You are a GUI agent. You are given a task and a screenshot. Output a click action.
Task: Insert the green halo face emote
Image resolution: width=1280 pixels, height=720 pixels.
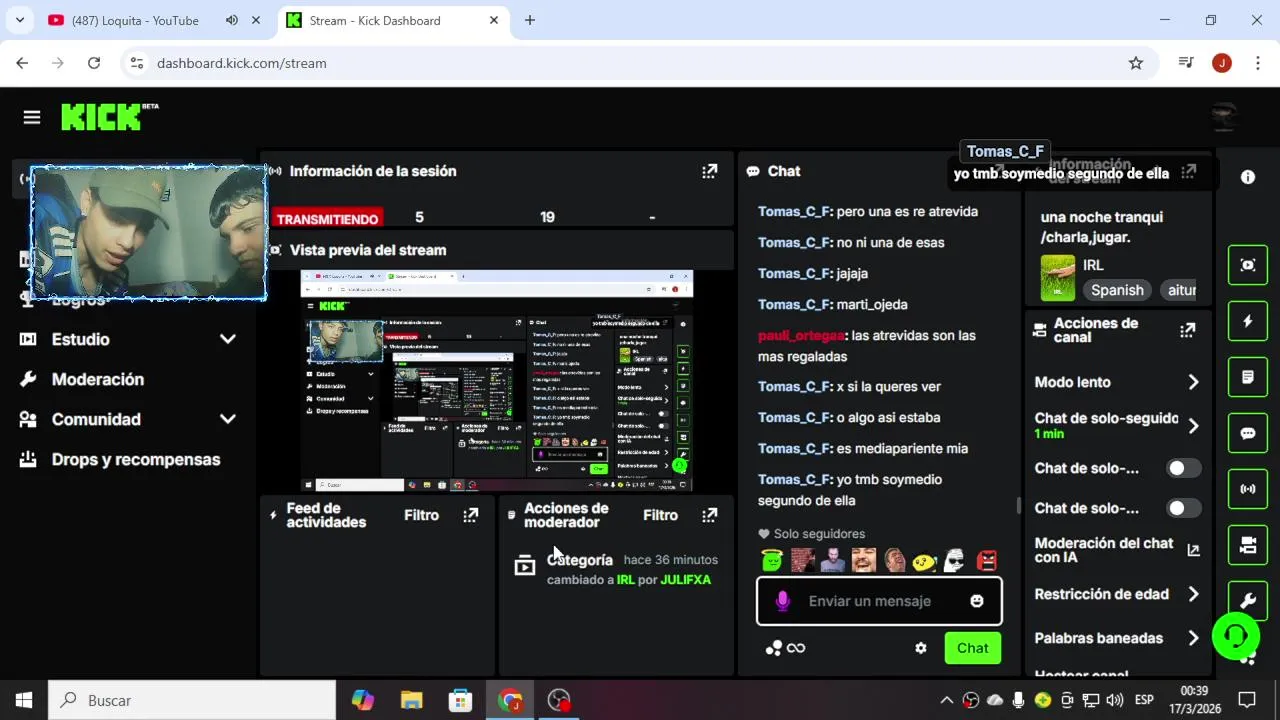[x=771, y=560]
